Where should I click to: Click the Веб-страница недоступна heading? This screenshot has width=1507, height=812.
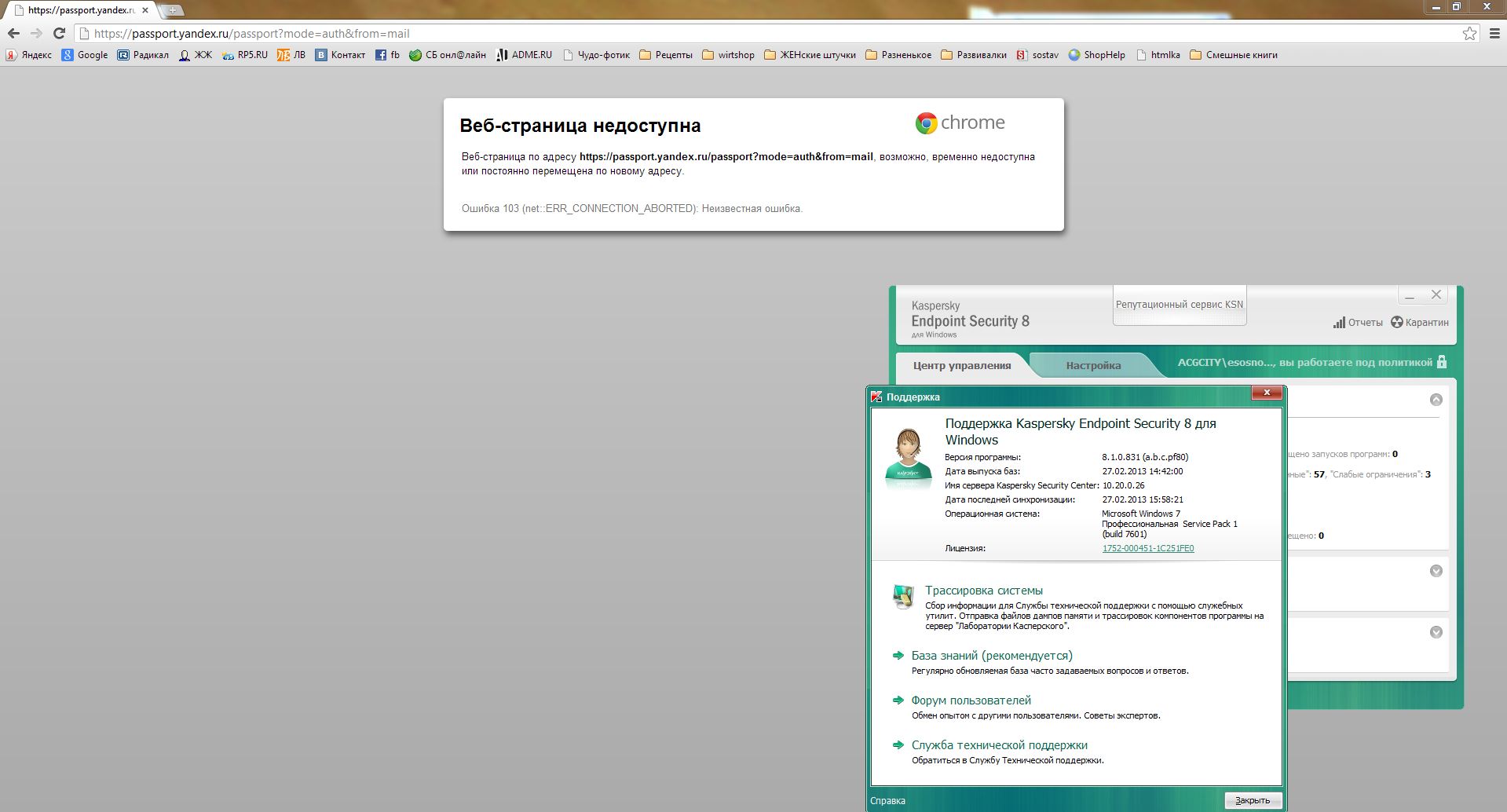pyautogui.click(x=580, y=126)
